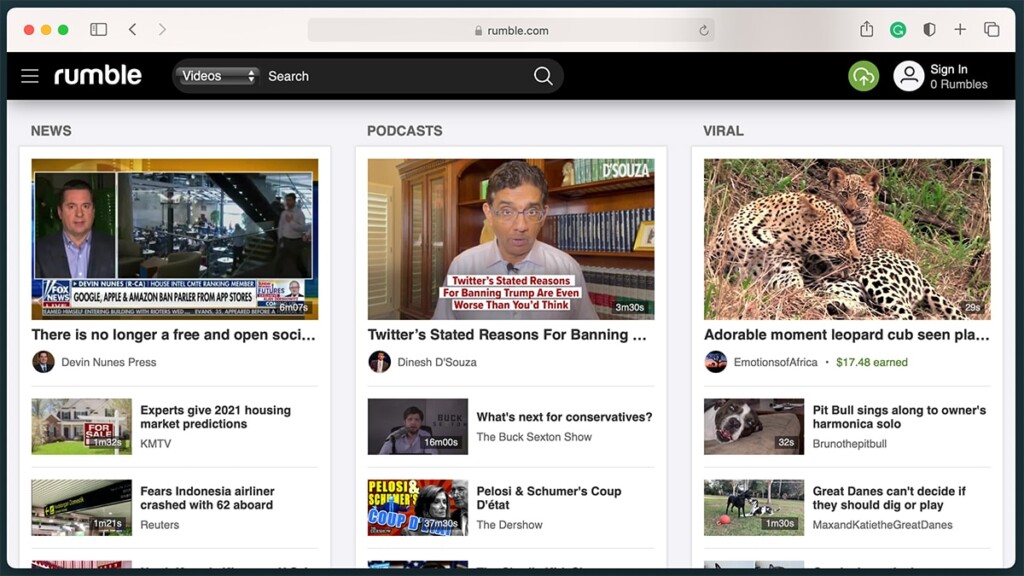1024x576 pixels.
Task: Click the Grammarly extension icon
Action: tap(898, 29)
